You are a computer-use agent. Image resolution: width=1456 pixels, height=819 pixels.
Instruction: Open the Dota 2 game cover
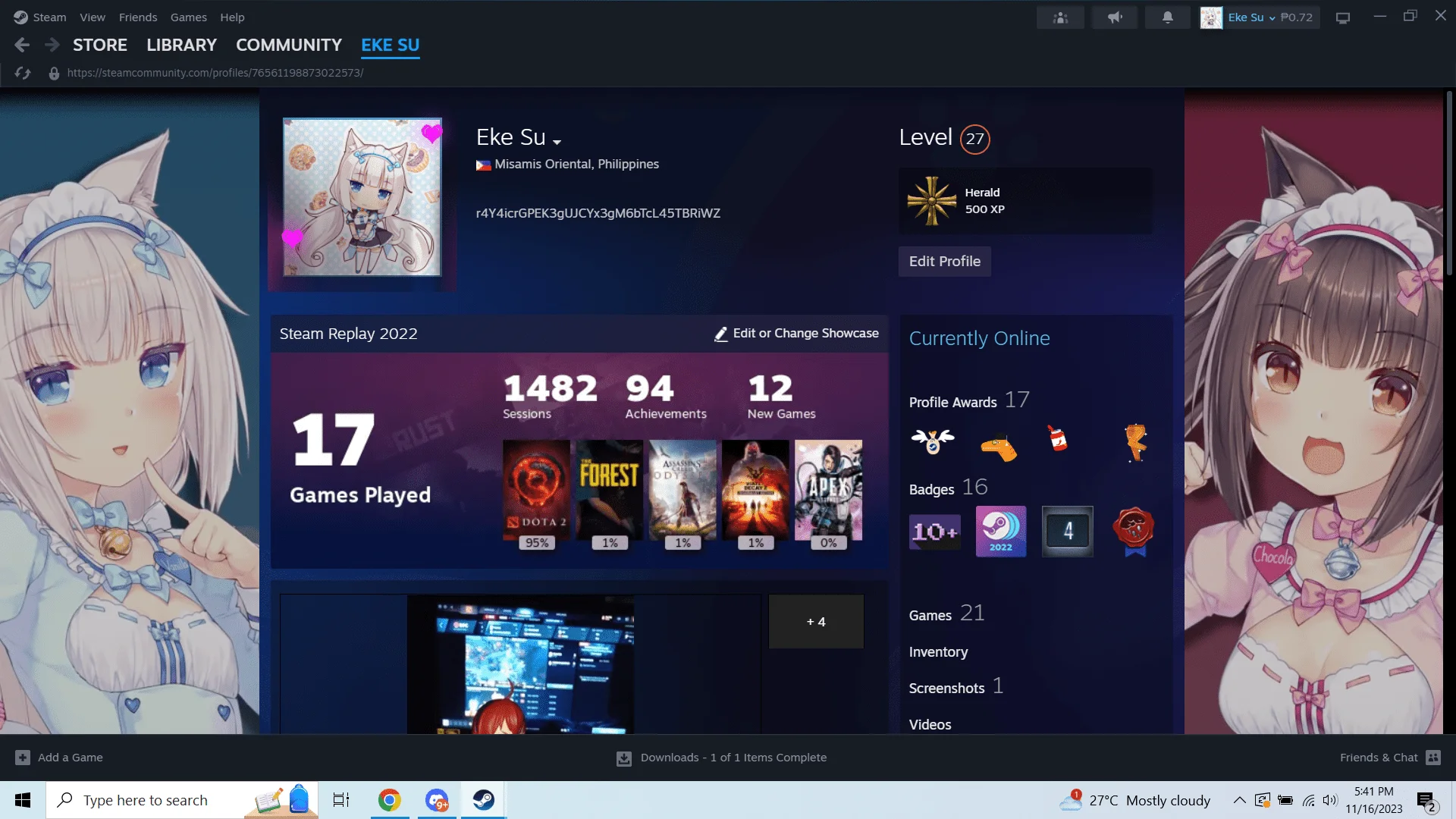pos(536,490)
